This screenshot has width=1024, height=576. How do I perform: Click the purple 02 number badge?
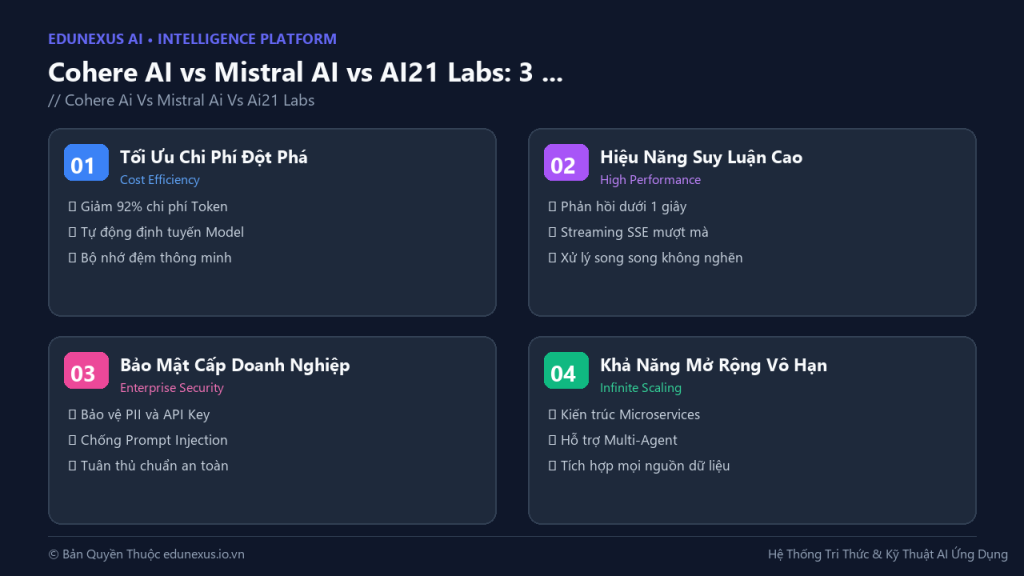566,163
